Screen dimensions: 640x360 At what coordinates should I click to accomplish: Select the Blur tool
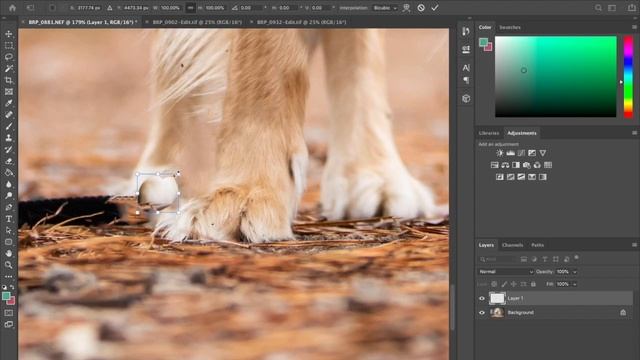(9, 184)
